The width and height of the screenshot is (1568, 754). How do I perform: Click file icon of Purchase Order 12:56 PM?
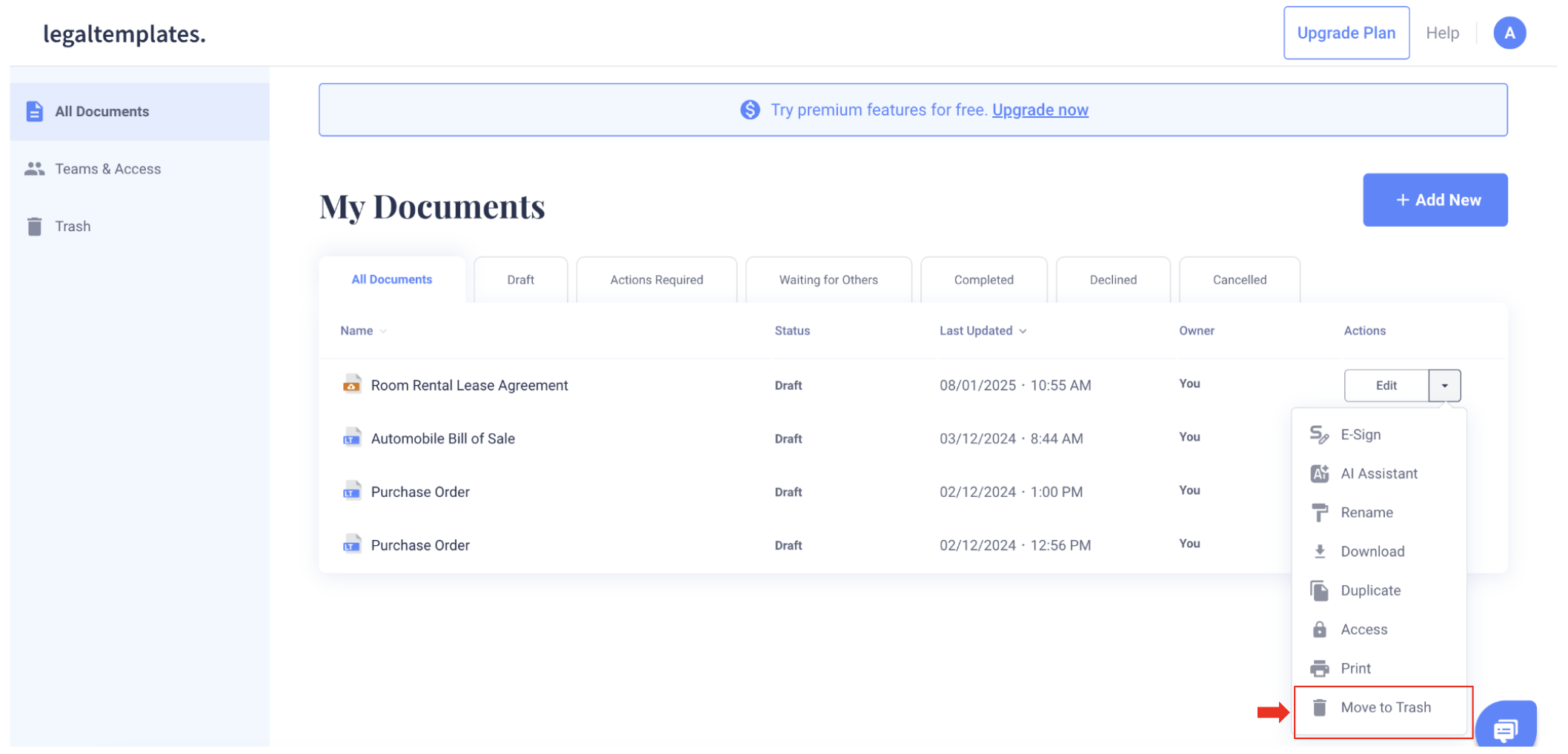[352, 544]
